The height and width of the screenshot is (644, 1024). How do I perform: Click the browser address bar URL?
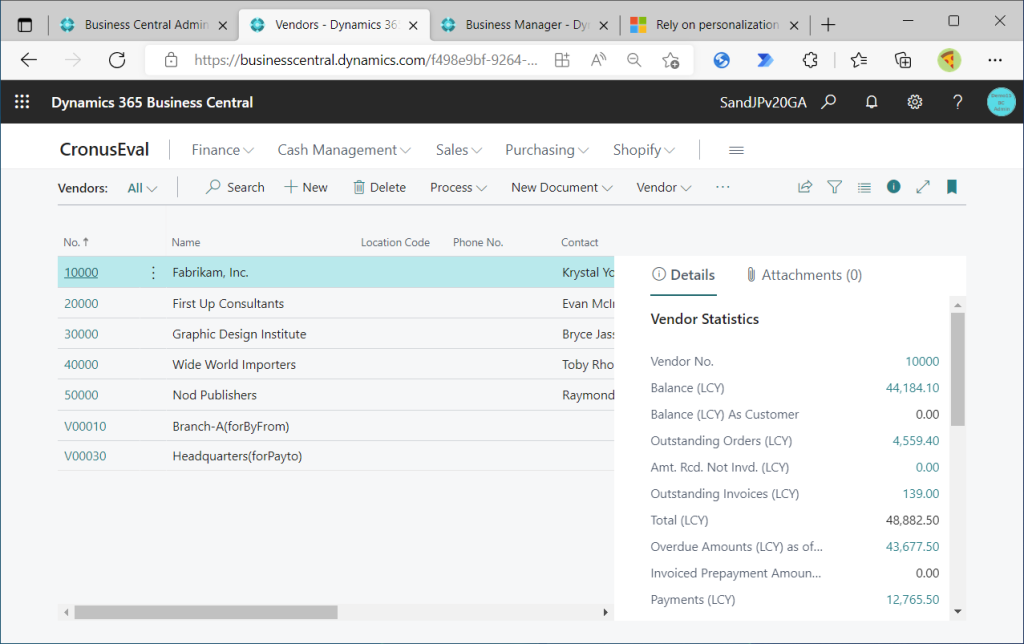tap(366, 60)
